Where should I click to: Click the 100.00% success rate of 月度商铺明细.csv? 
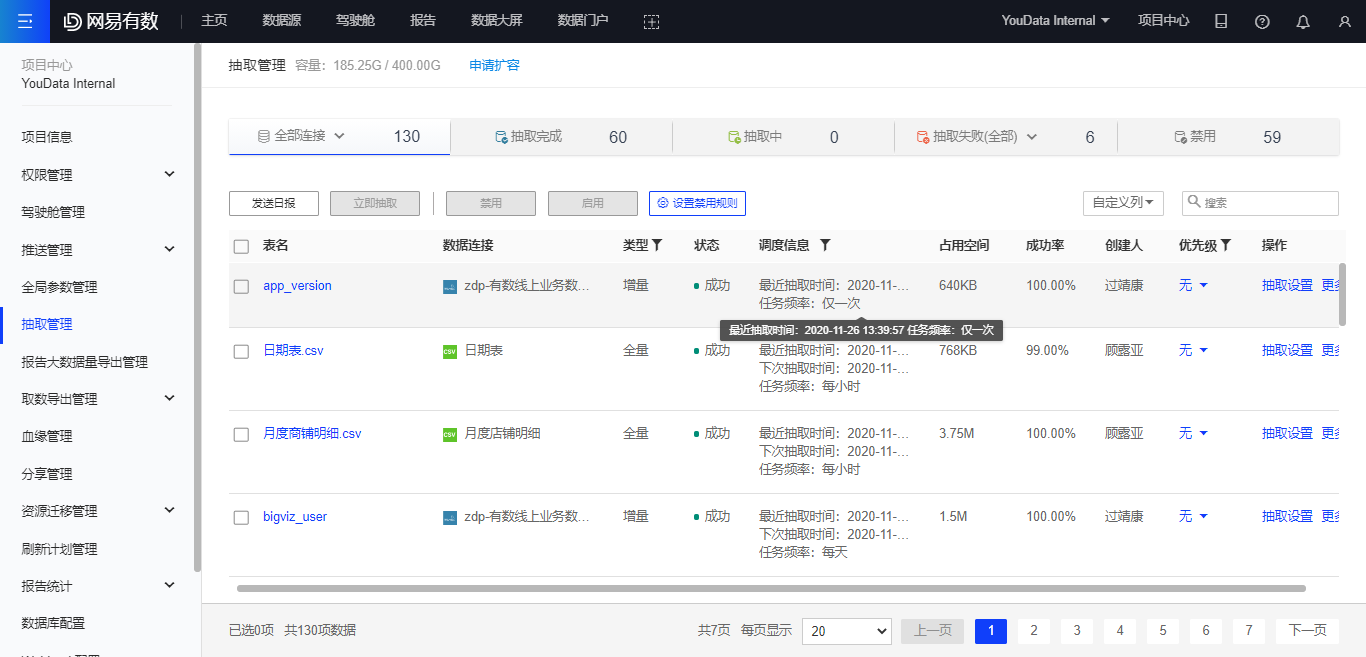1050,434
